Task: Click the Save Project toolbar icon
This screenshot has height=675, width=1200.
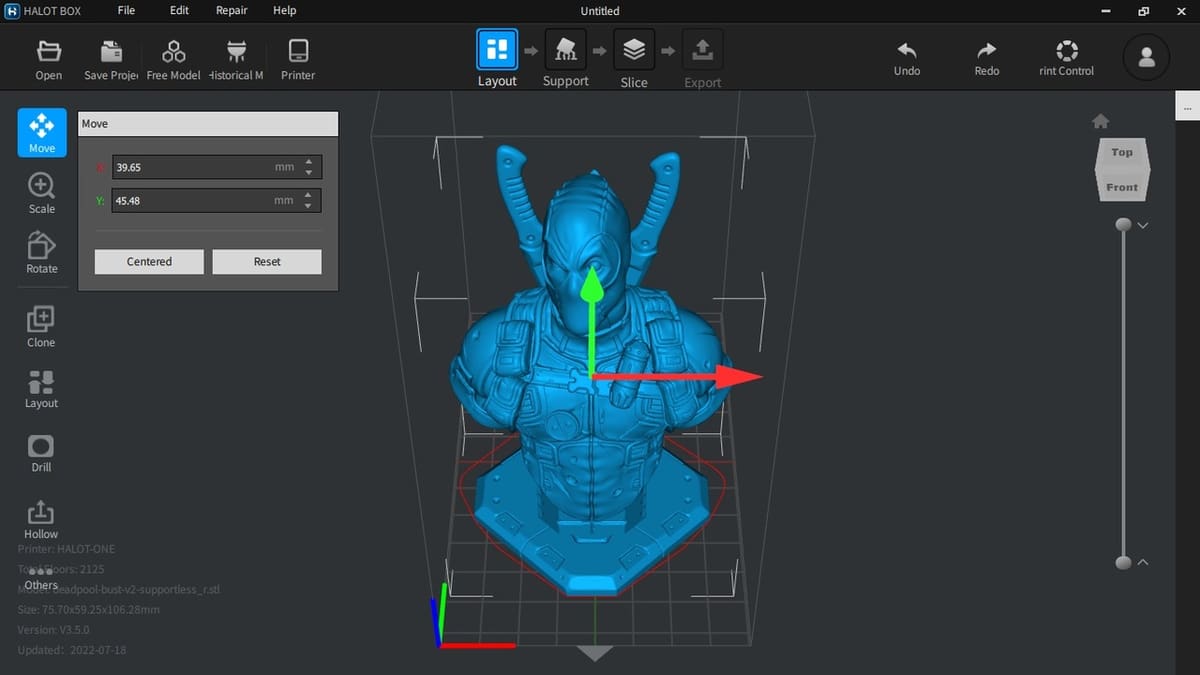Action: pos(111,60)
